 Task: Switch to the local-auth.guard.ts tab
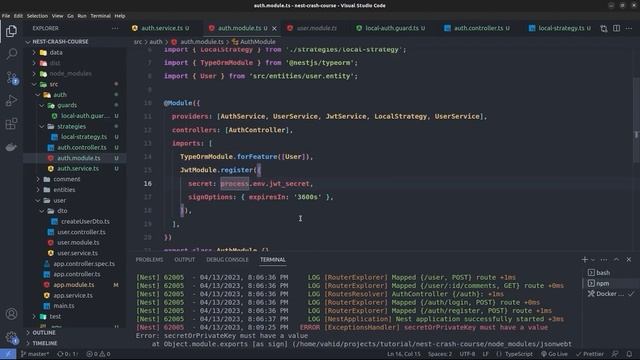(x=391, y=28)
